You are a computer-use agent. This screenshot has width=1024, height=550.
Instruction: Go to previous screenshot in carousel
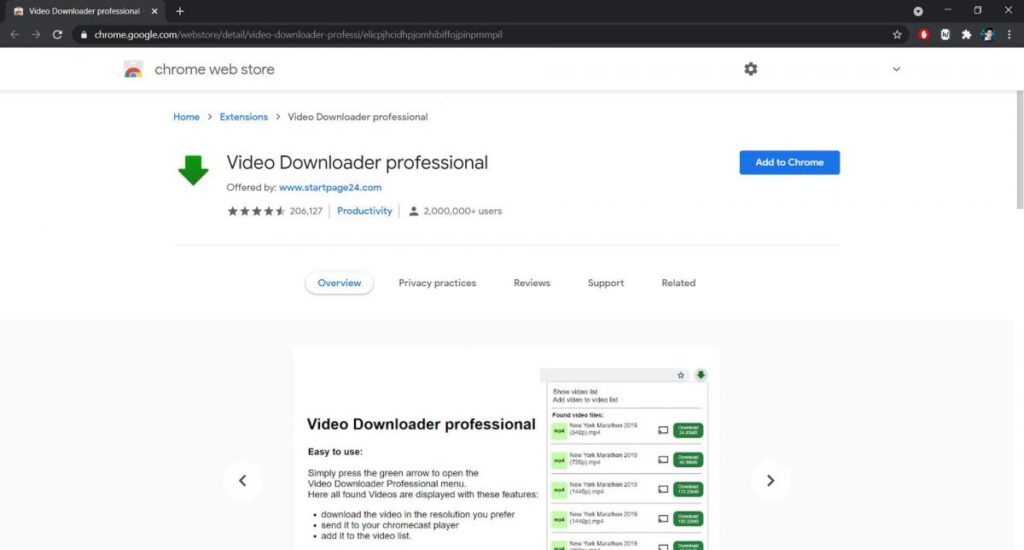point(242,481)
